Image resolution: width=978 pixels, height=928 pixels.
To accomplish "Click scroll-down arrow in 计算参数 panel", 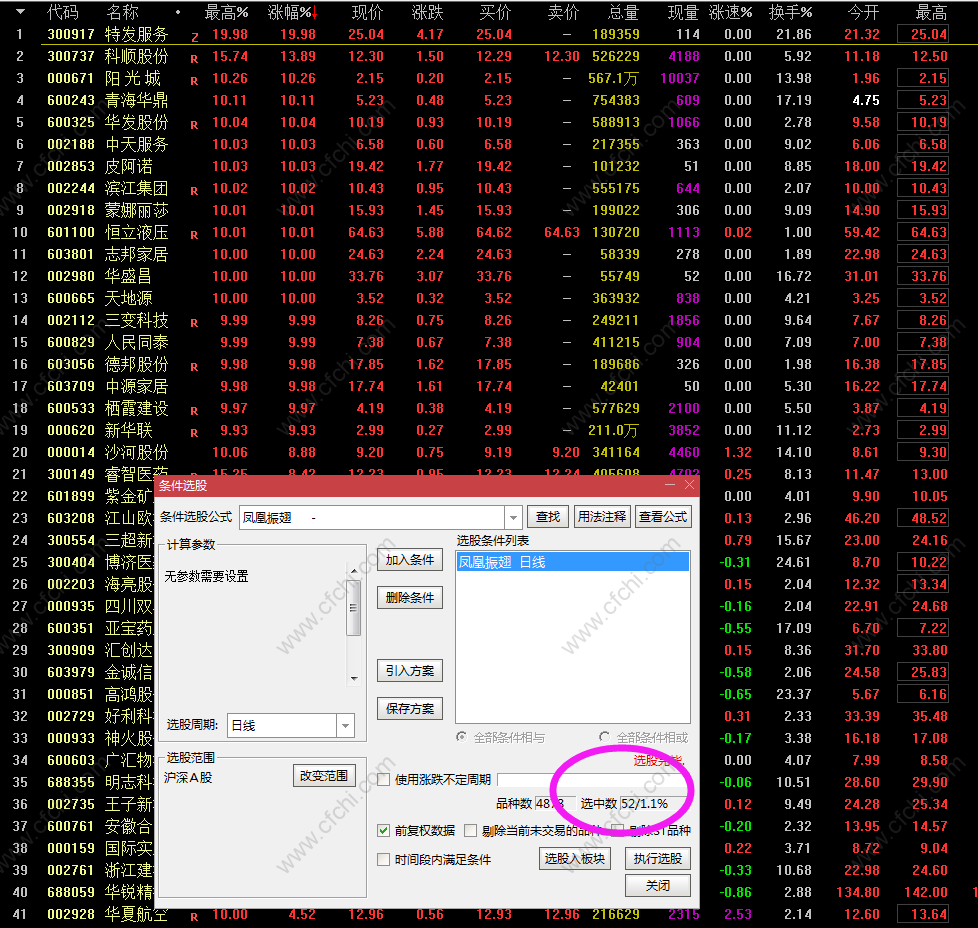I will coord(354,679).
